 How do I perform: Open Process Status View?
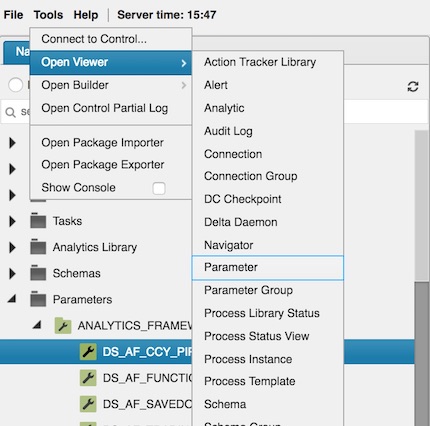pyautogui.click(x=268, y=336)
